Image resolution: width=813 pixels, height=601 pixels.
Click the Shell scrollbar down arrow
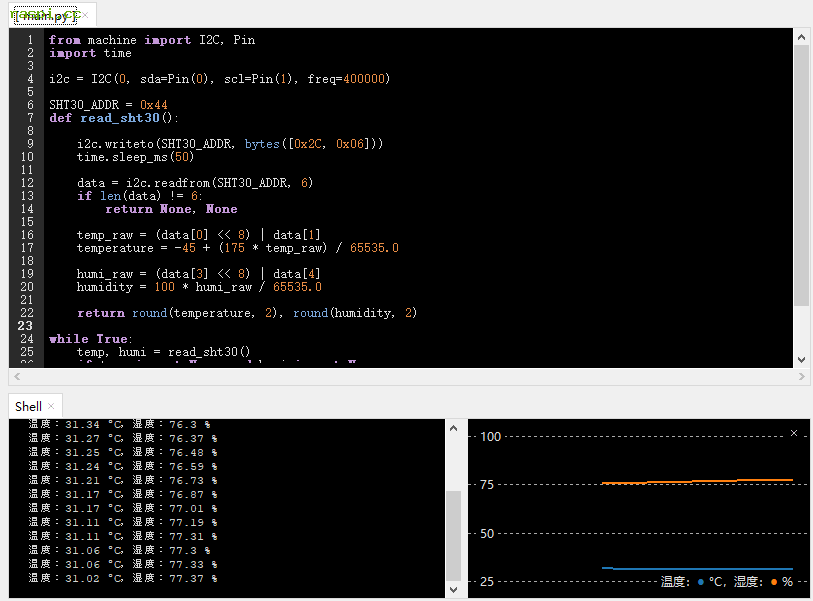pos(454,590)
